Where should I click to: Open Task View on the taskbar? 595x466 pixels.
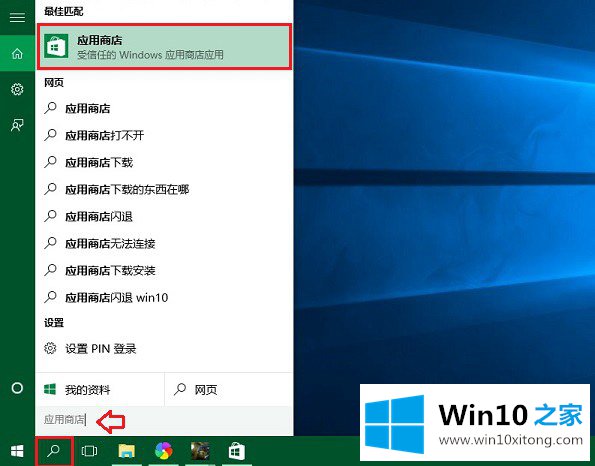click(x=89, y=451)
